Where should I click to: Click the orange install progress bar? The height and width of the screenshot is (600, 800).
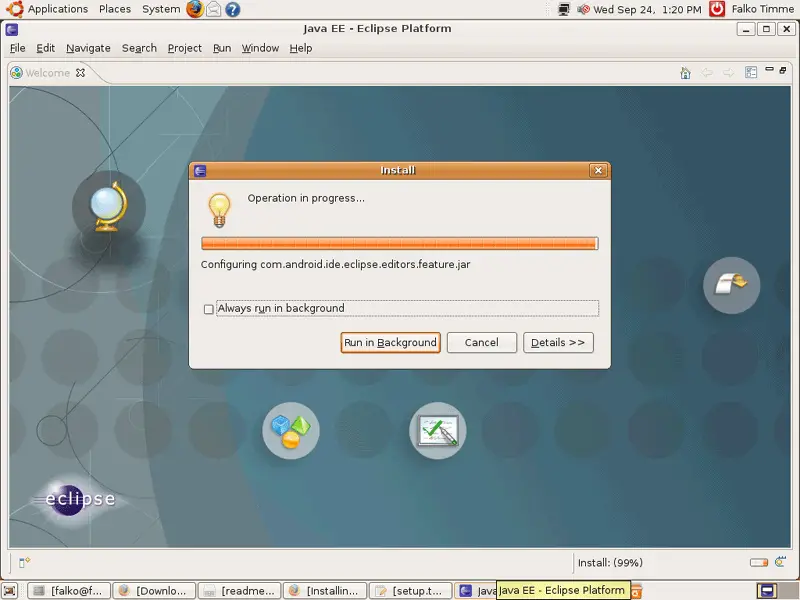point(399,243)
